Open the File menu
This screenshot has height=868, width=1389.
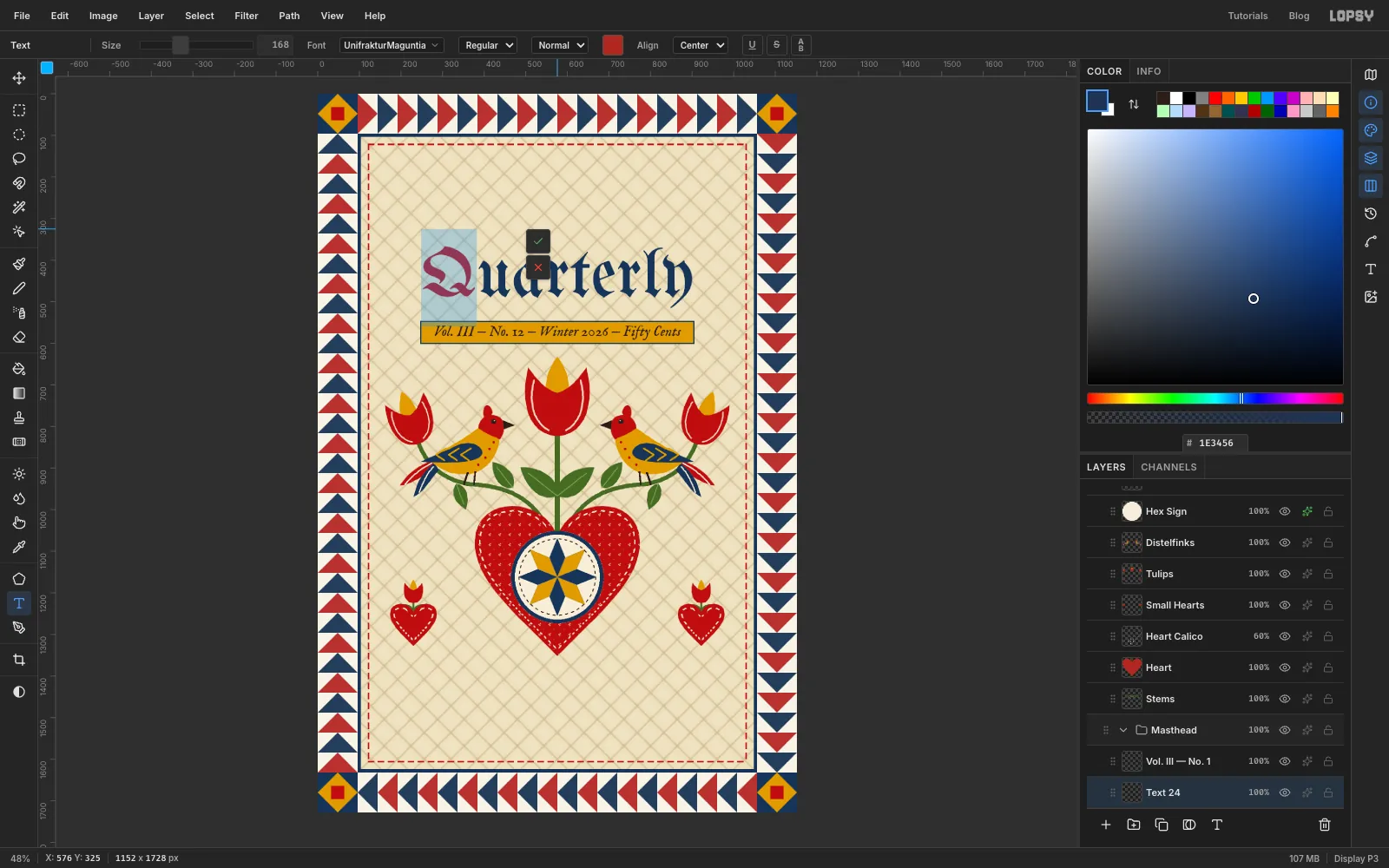point(22,16)
